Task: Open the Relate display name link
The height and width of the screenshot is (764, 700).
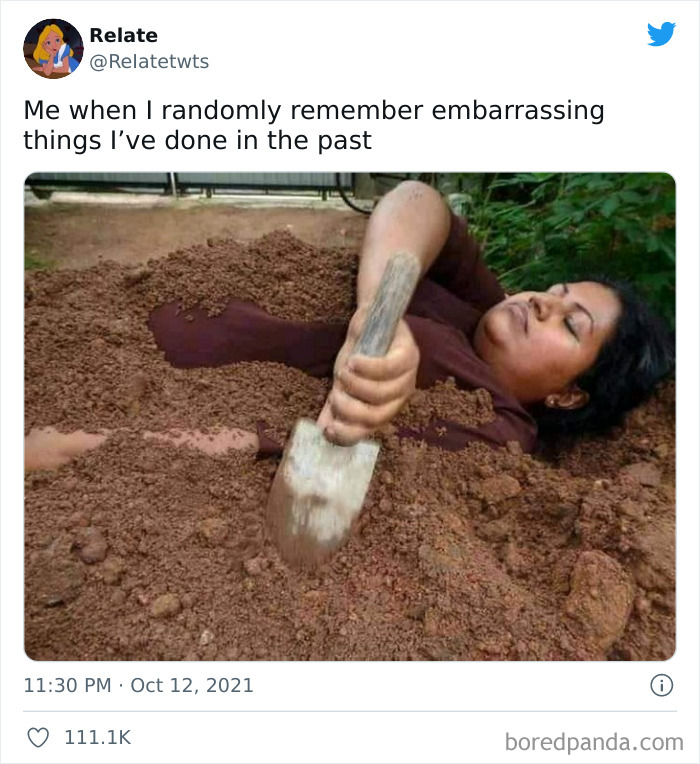Action: [x=123, y=36]
